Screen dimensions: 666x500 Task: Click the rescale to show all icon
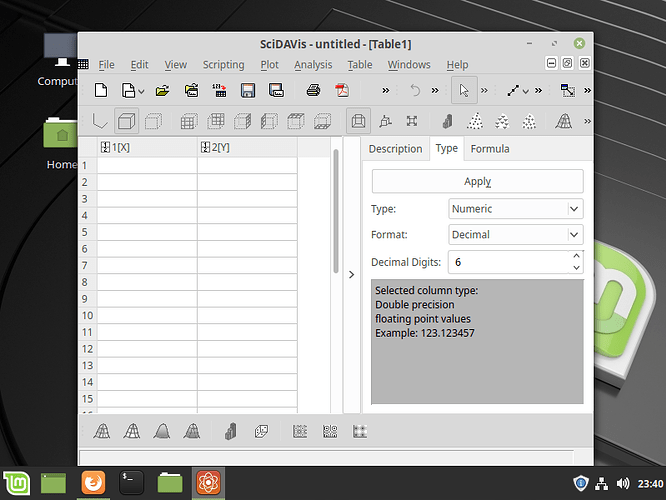click(x=568, y=90)
